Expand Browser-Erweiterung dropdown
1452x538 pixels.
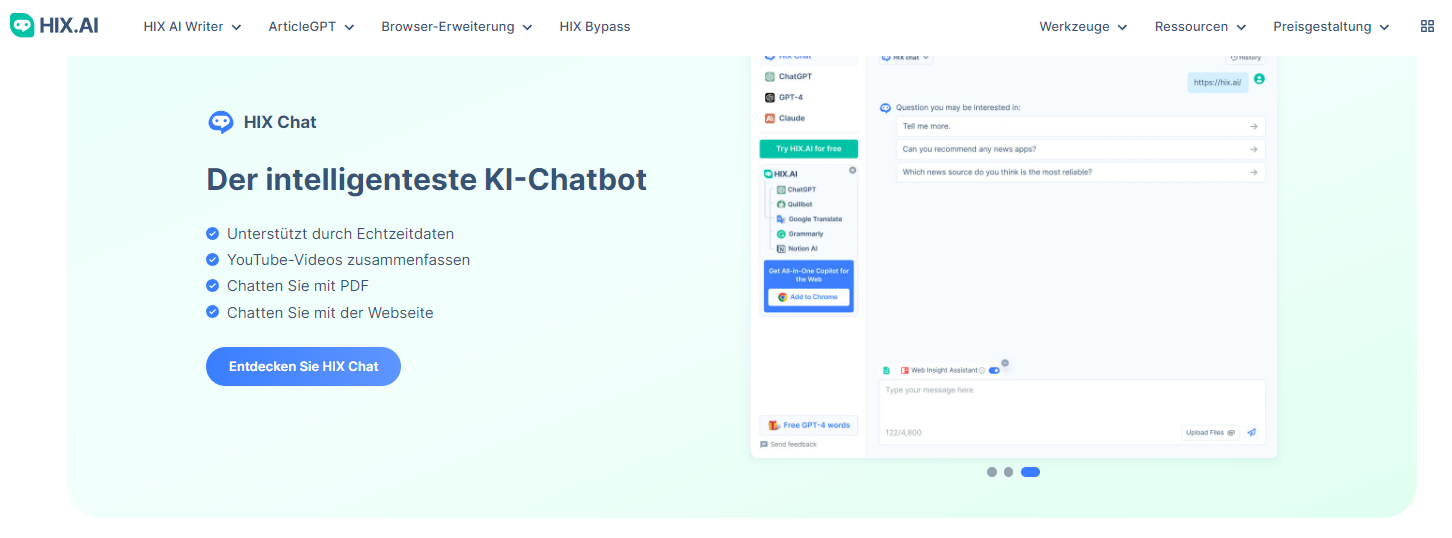(457, 27)
